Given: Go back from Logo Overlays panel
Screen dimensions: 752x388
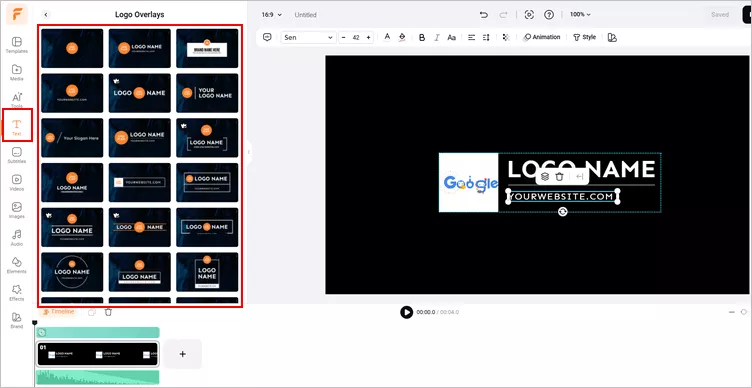Looking at the screenshot, I should (x=46, y=15).
